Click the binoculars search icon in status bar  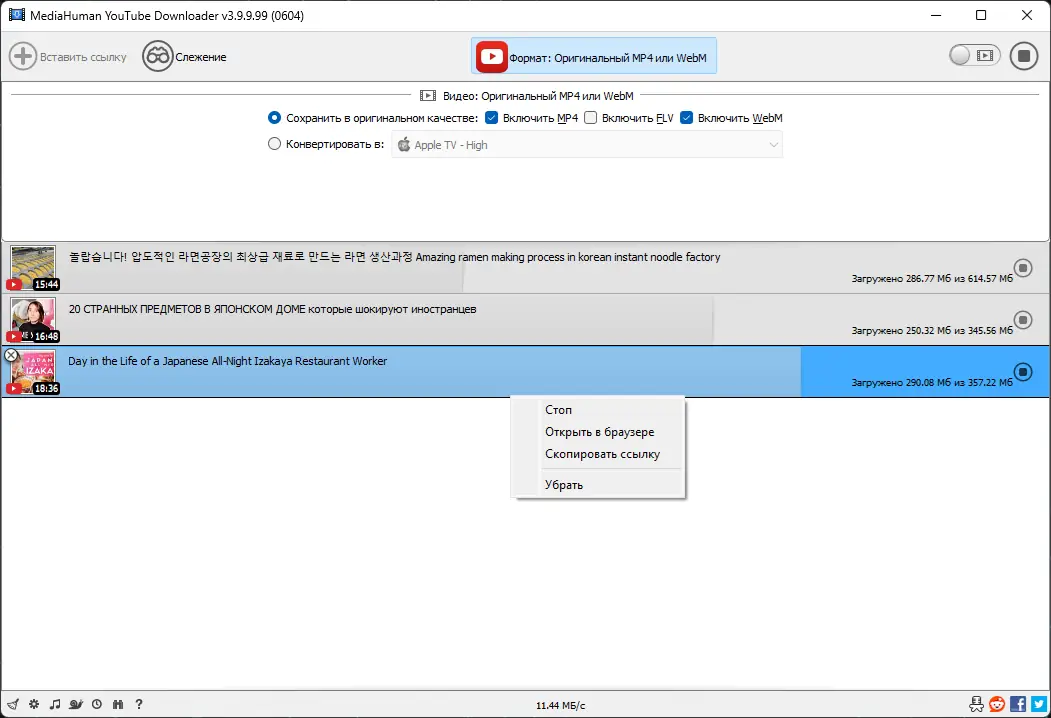pos(118,704)
